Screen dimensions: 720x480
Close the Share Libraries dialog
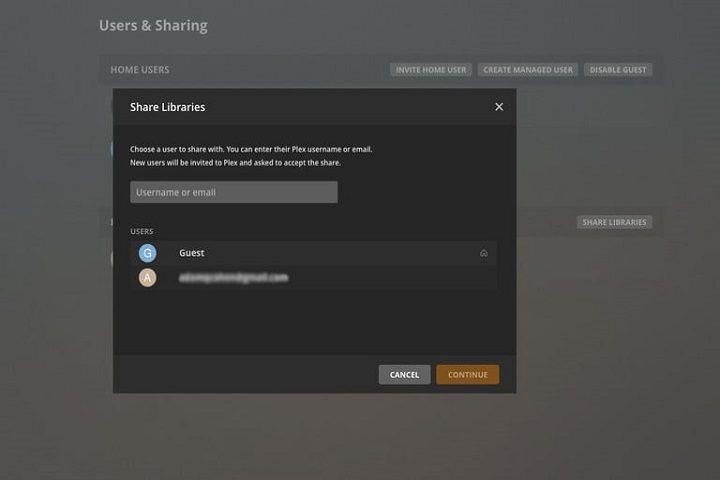(x=499, y=107)
